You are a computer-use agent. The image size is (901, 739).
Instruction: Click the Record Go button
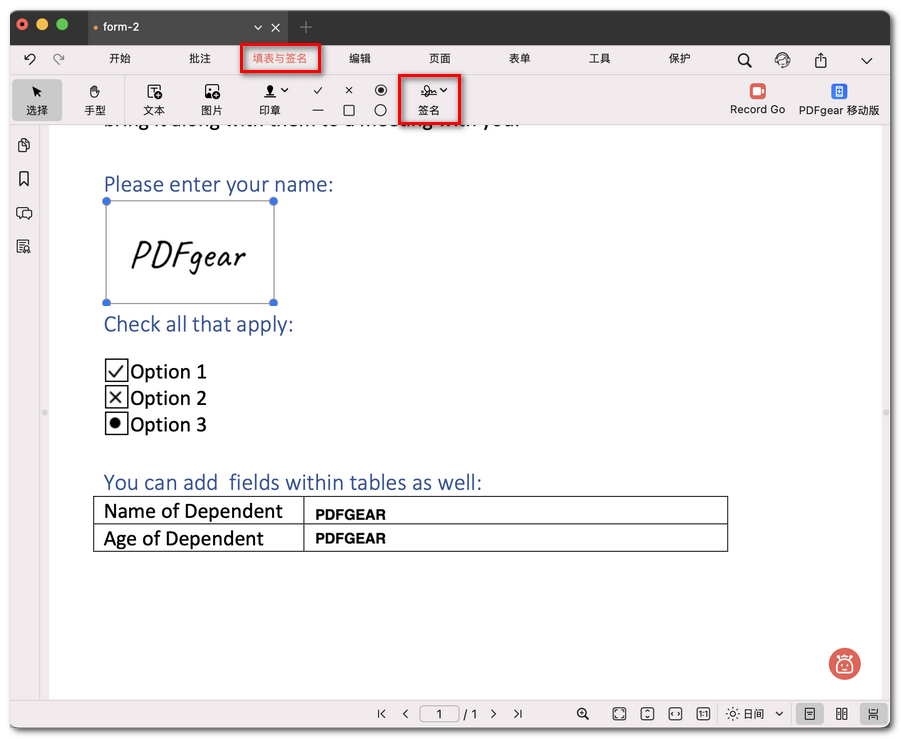(x=757, y=99)
